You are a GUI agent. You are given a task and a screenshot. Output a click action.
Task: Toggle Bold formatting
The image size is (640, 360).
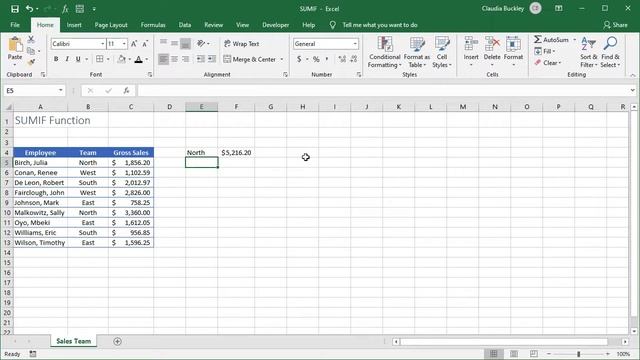(x=56, y=59)
